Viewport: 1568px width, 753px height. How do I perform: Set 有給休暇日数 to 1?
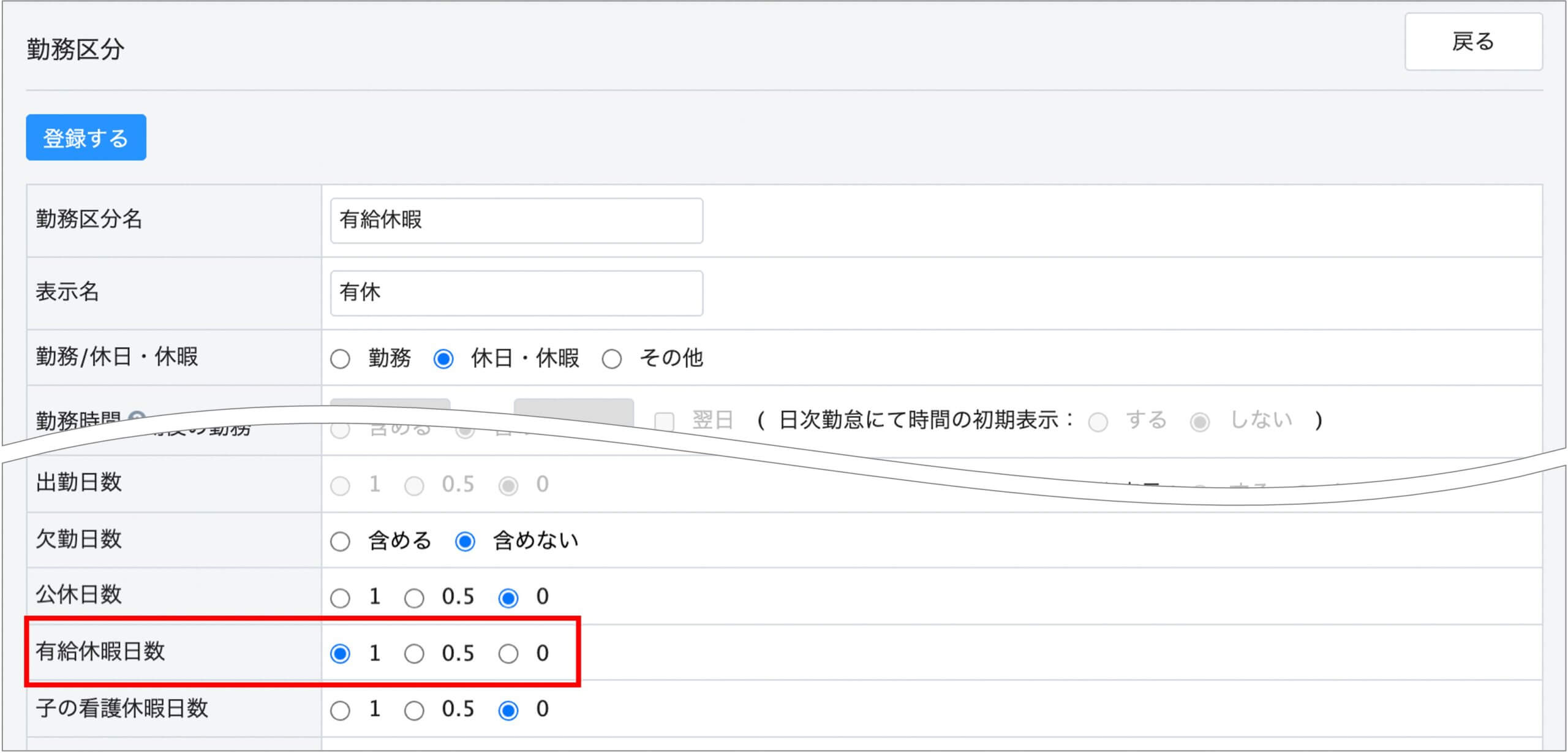(x=340, y=654)
